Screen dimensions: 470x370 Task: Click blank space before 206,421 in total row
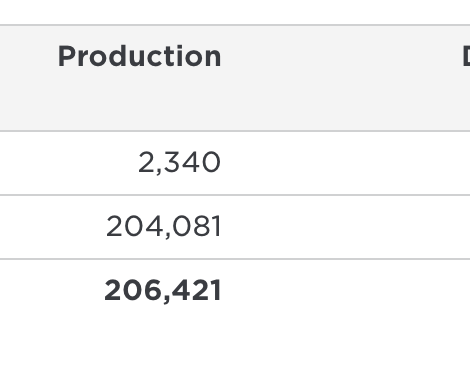[52, 291]
